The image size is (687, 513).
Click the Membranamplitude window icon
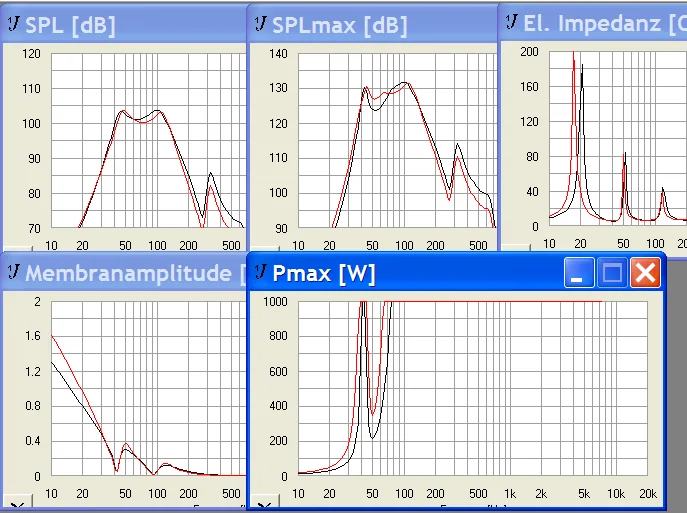[x=14, y=272]
